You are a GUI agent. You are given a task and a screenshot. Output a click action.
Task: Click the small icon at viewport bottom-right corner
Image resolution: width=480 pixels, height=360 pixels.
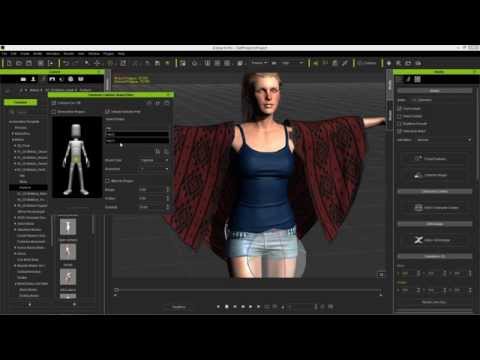[x=381, y=275]
